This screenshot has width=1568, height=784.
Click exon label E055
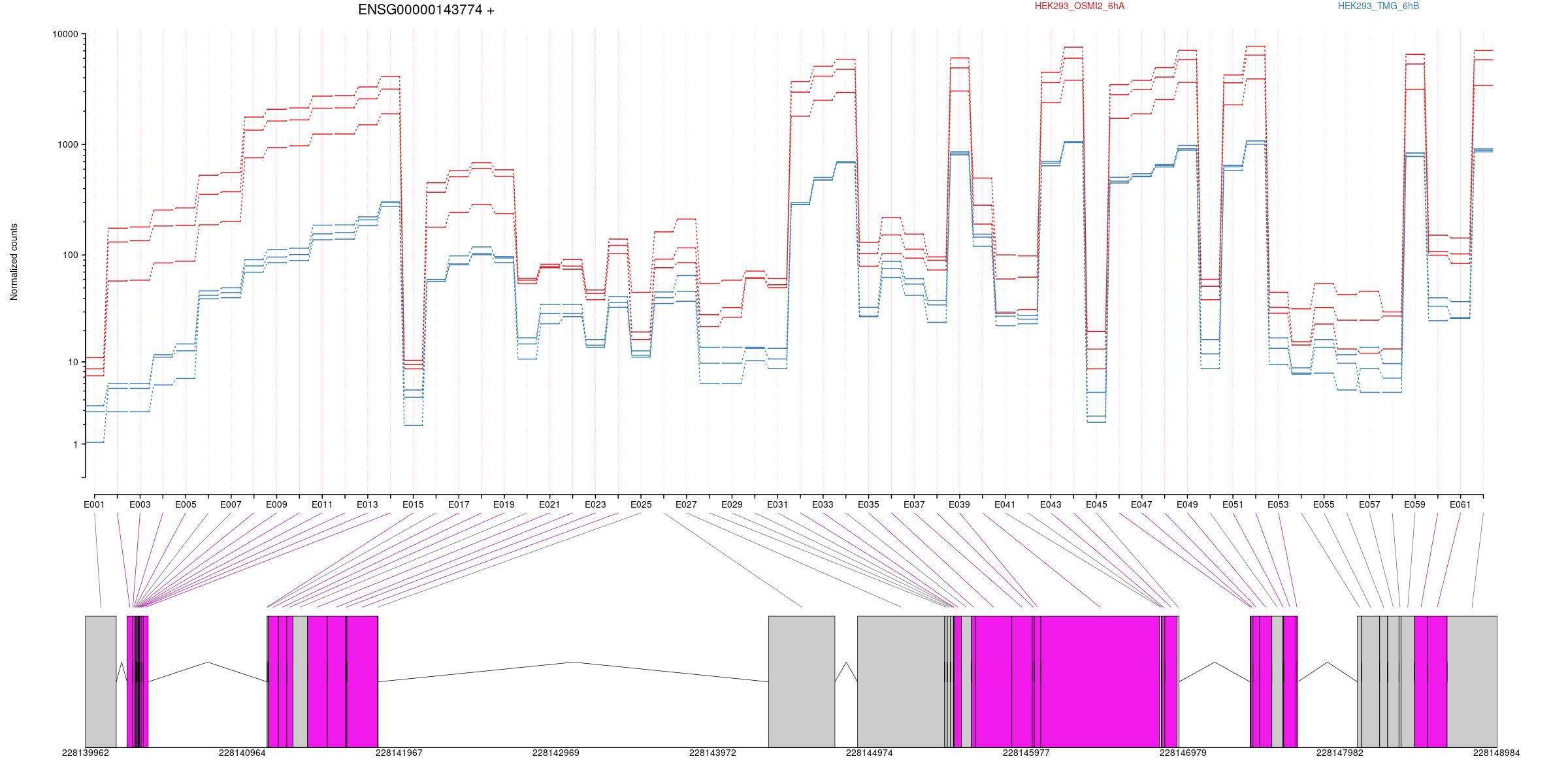(1324, 504)
